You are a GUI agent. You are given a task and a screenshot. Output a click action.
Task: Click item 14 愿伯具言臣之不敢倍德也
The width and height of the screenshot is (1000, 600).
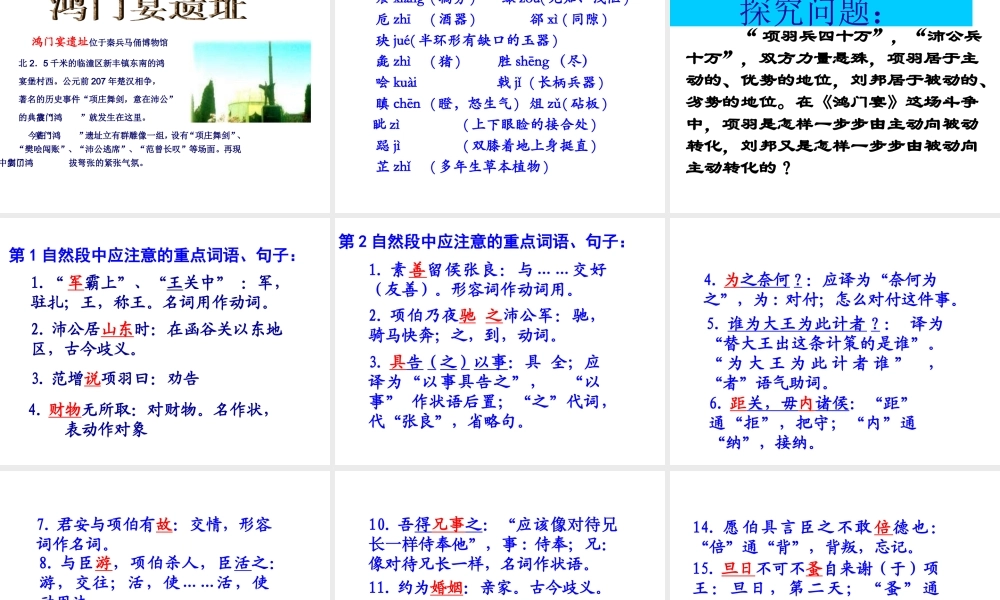click(x=815, y=537)
